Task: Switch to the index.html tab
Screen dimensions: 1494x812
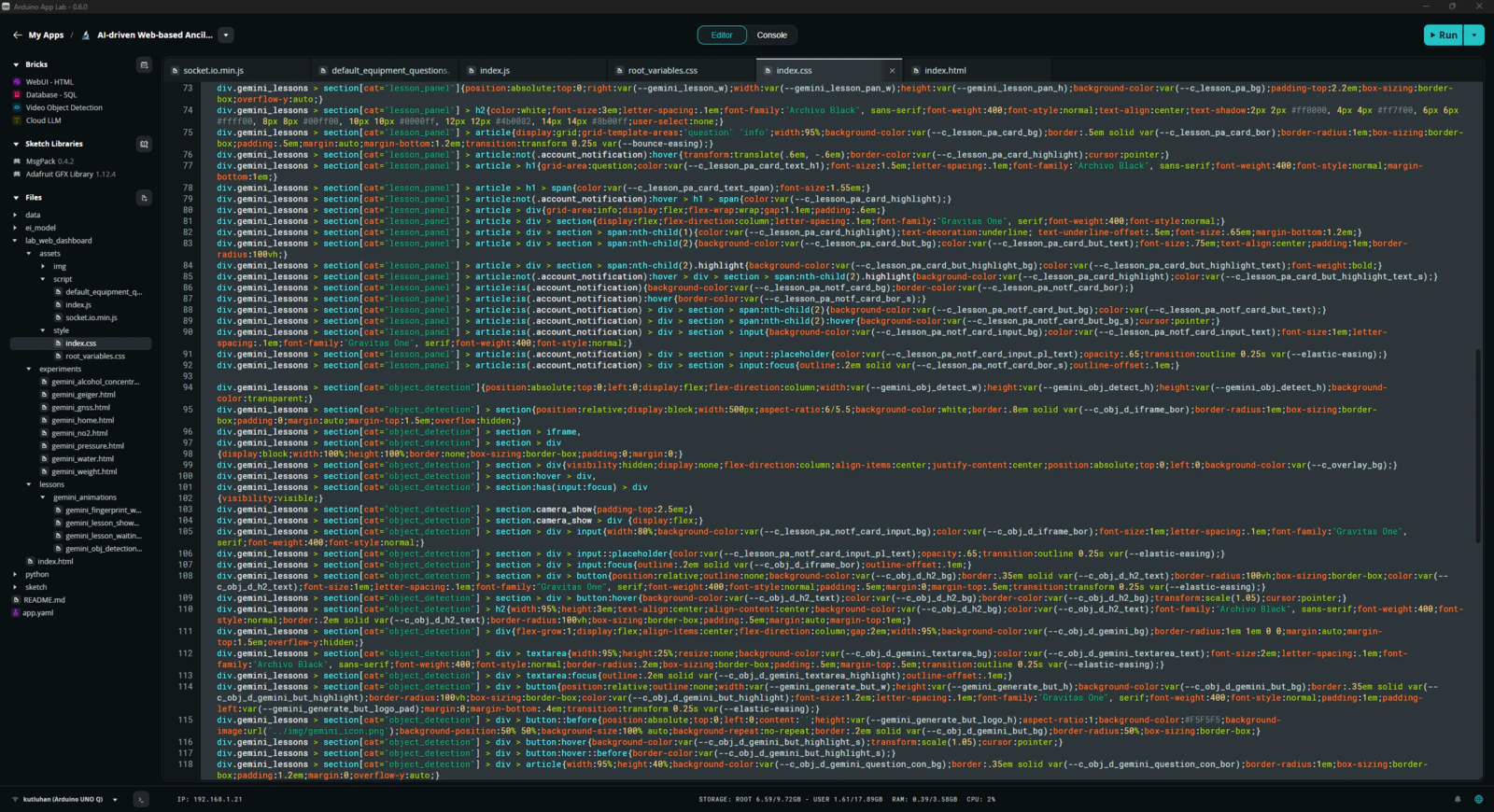Action: [x=945, y=71]
